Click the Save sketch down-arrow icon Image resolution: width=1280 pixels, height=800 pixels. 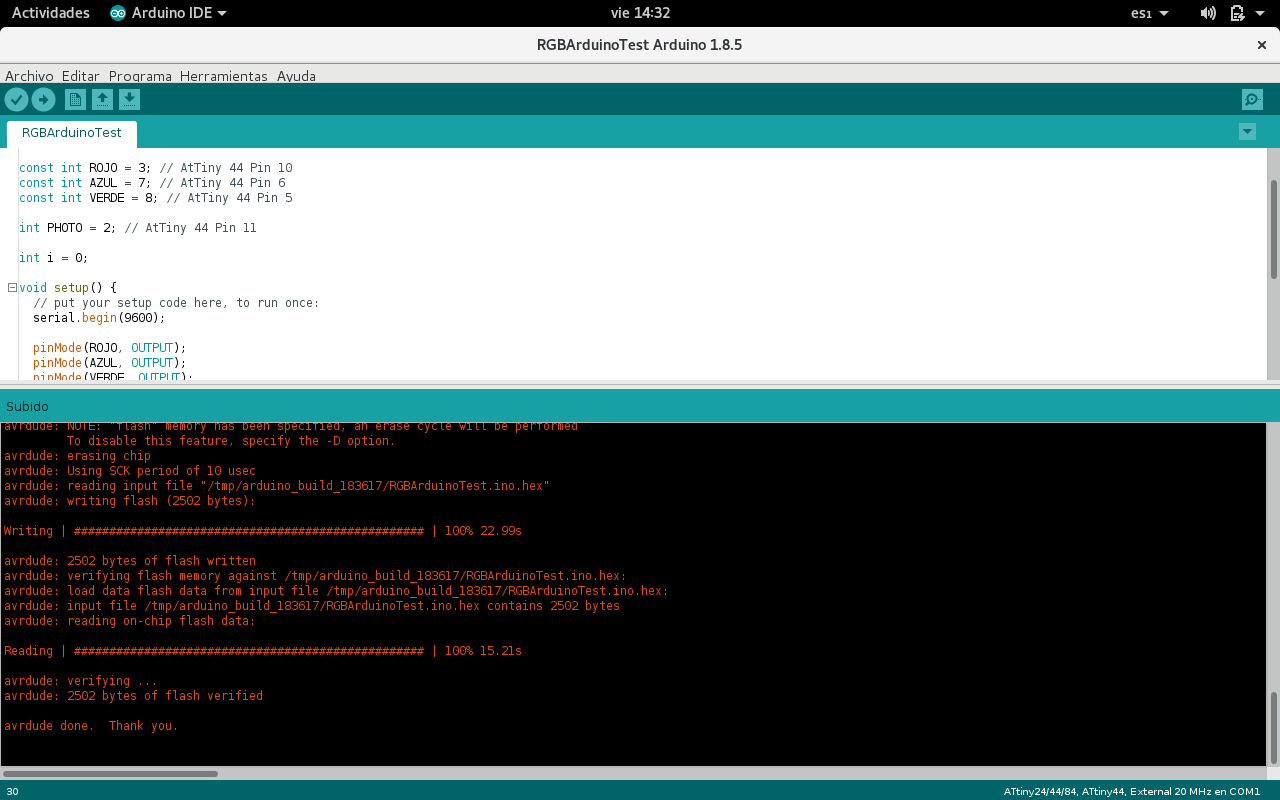(x=129, y=99)
